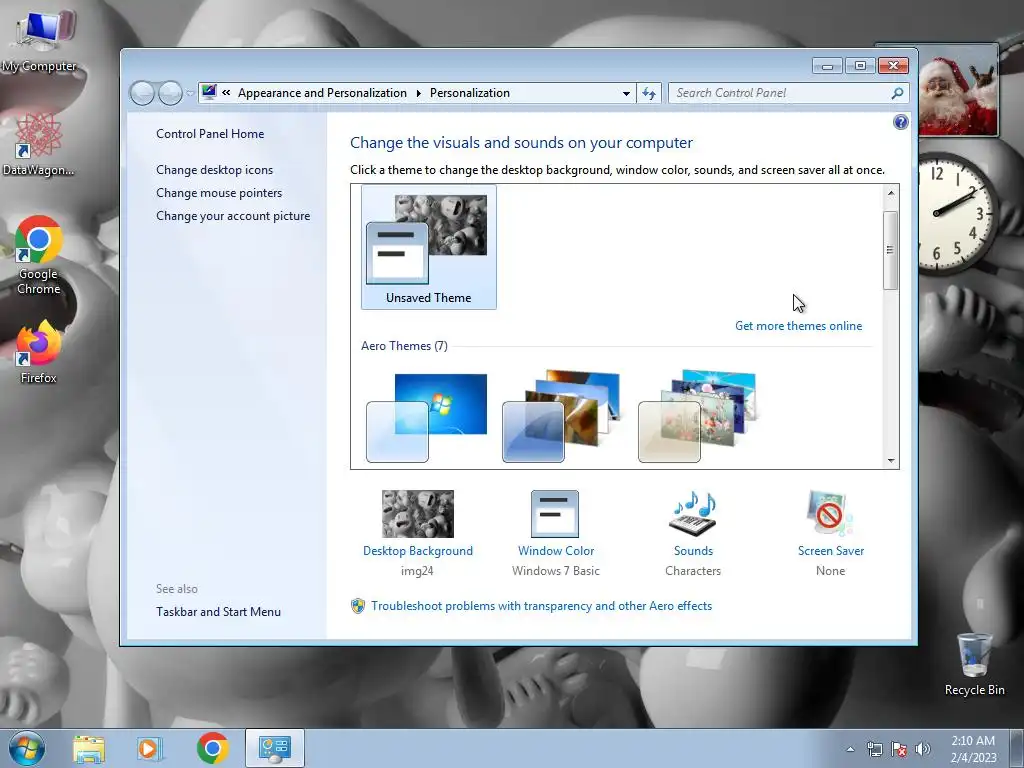
Task: Open Chrome from the taskbar
Action: 212,748
